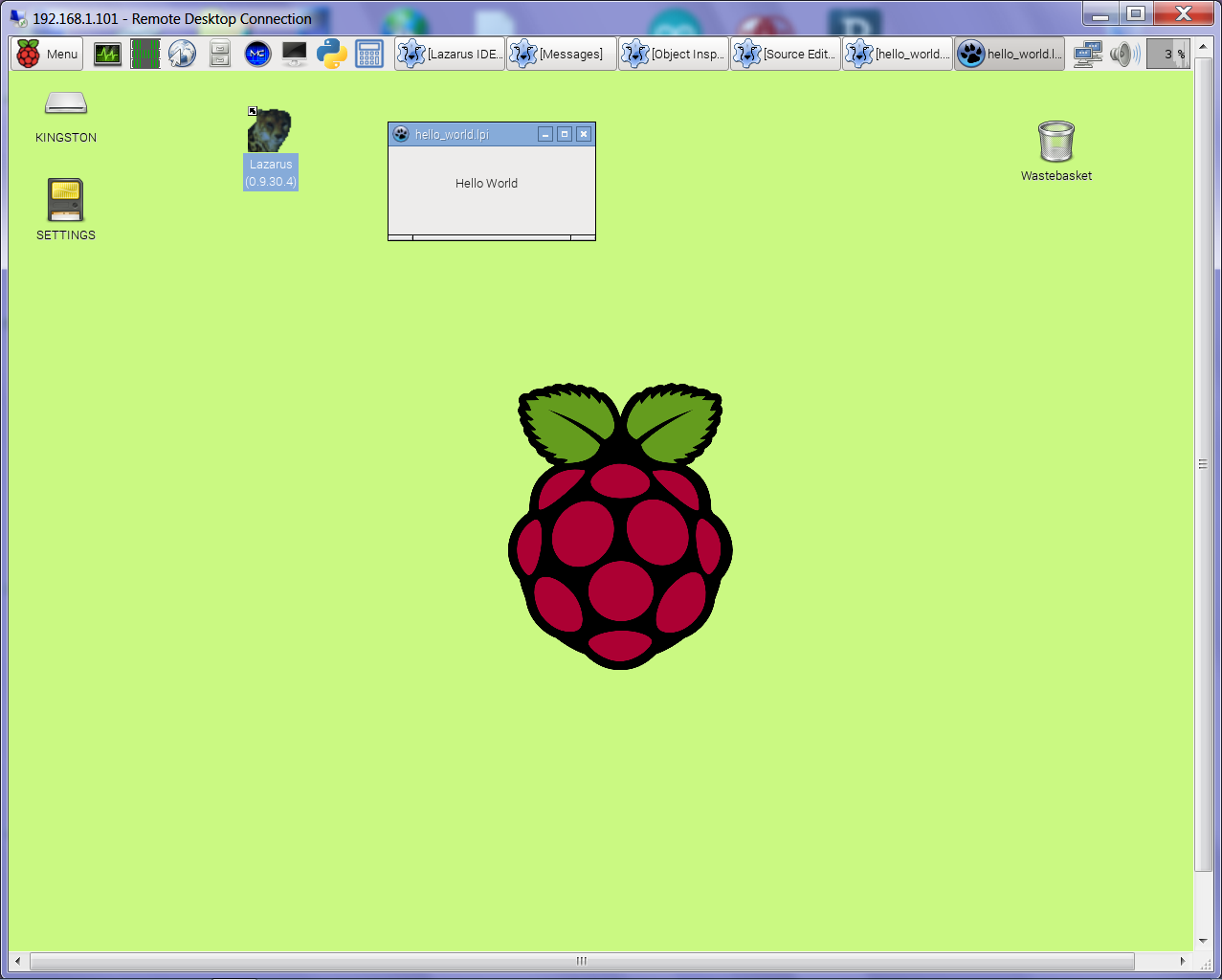The height and width of the screenshot is (980, 1222).
Task: Show the Source Editor window
Action: point(786,54)
